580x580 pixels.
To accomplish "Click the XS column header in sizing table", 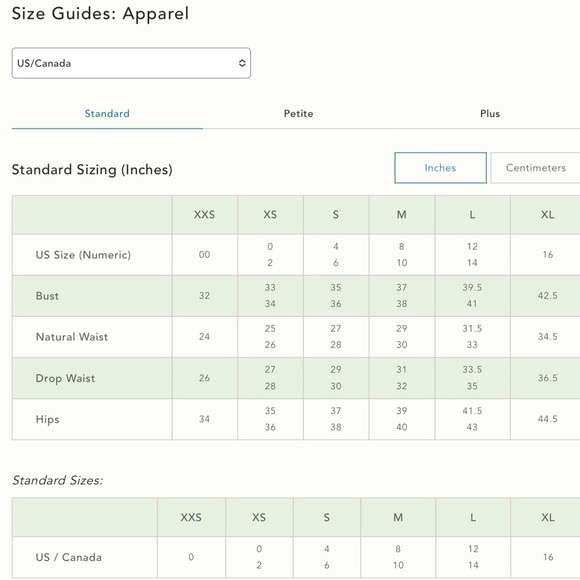I will click(x=270, y=215).
